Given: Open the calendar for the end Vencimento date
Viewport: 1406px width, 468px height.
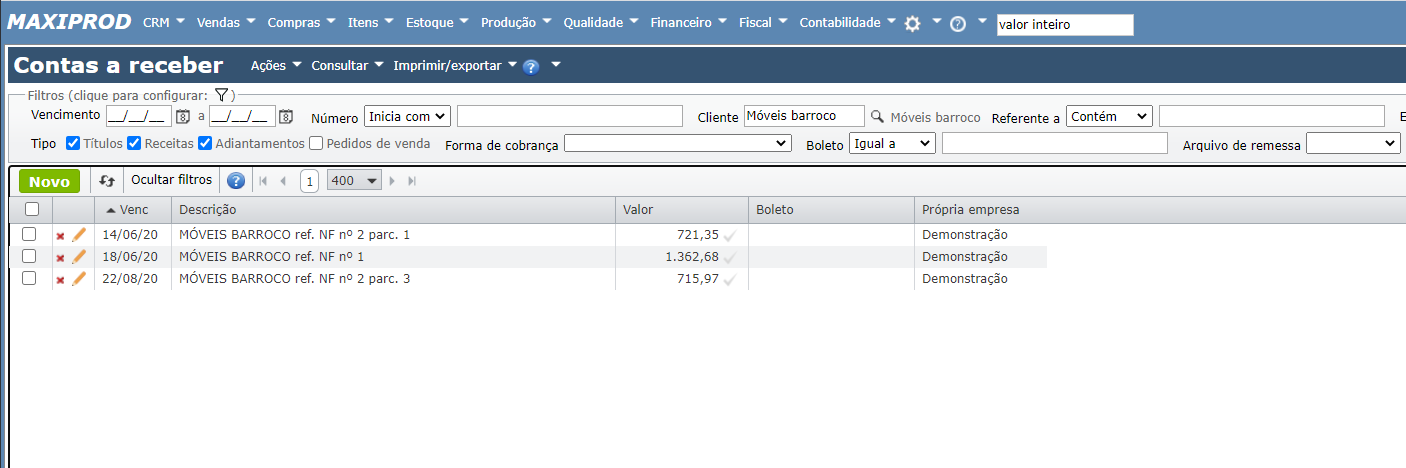Looking at the screenshot, I should point(285,116).
